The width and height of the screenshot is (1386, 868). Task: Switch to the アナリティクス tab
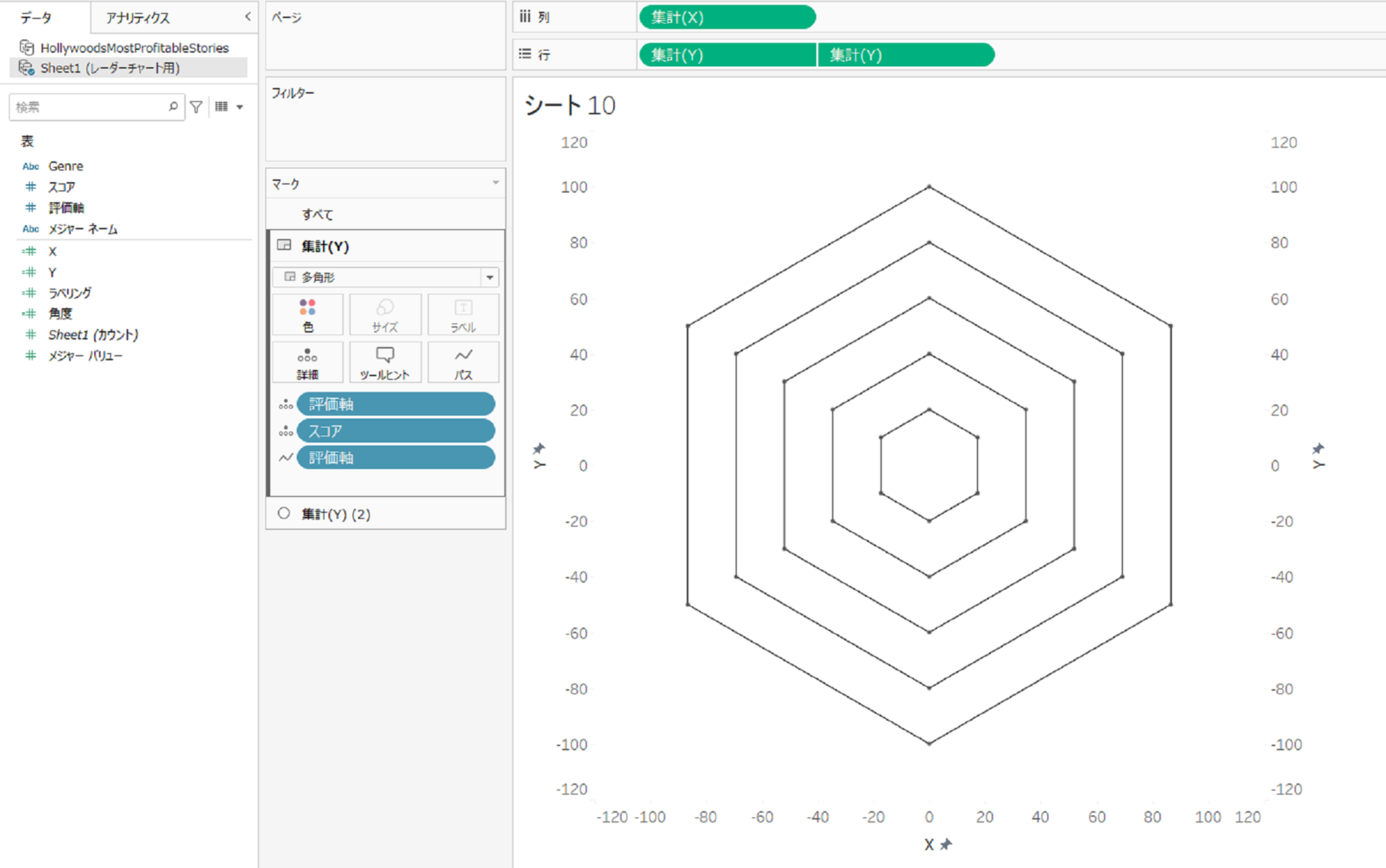[x=137, y=18]
